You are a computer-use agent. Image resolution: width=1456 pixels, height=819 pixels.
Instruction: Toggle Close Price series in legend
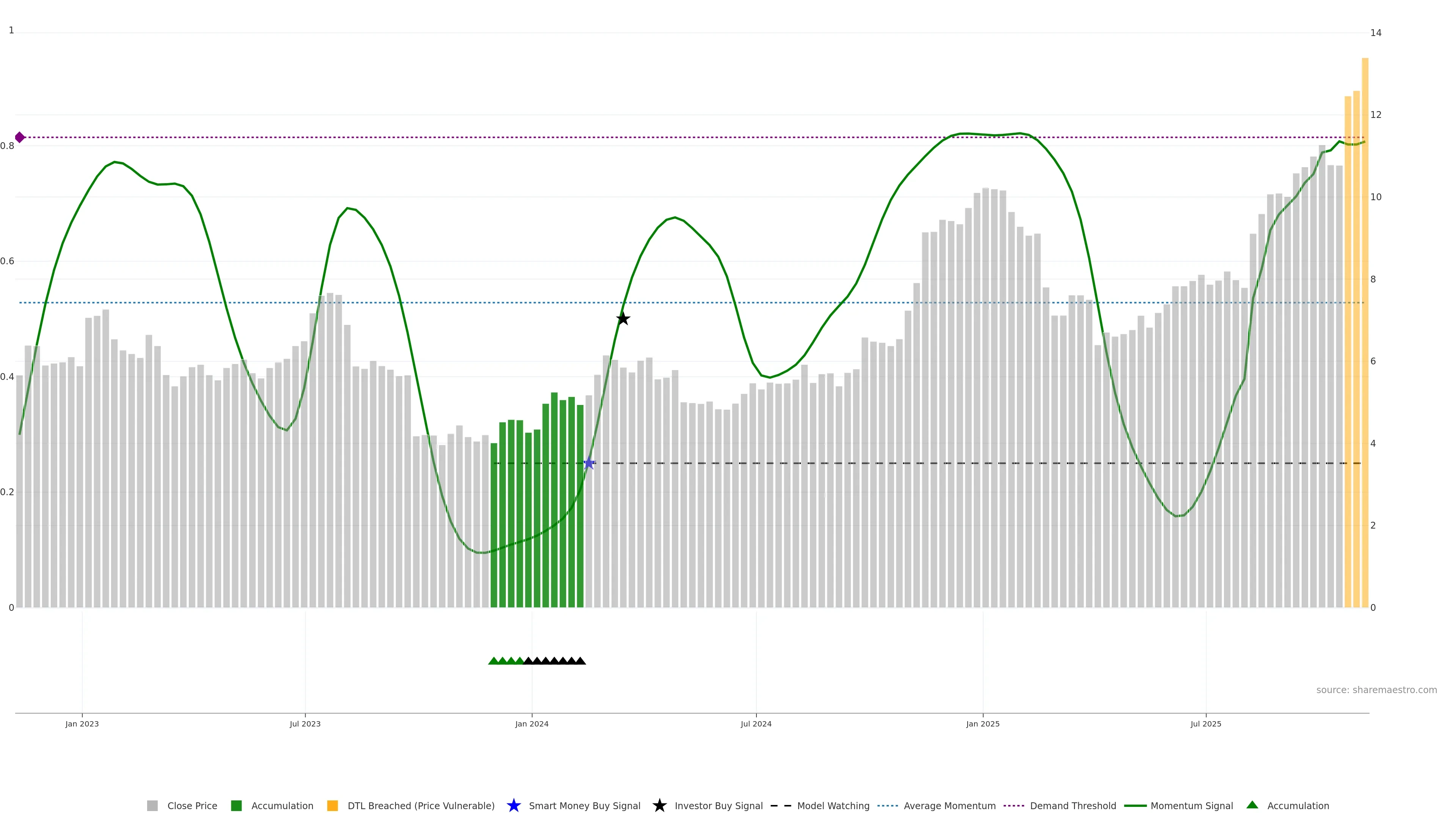(191, 806)
